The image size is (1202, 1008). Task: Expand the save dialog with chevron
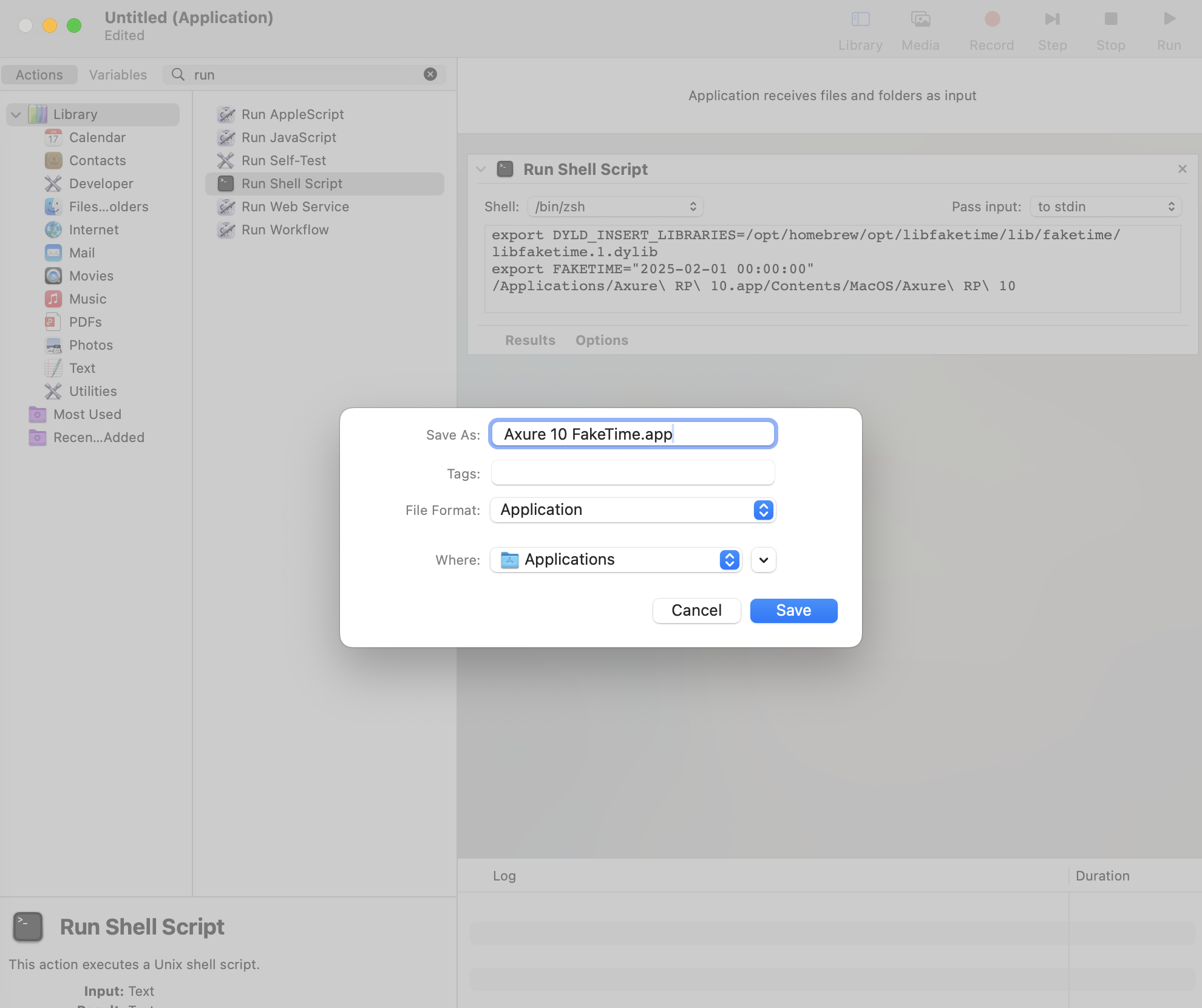763,560
